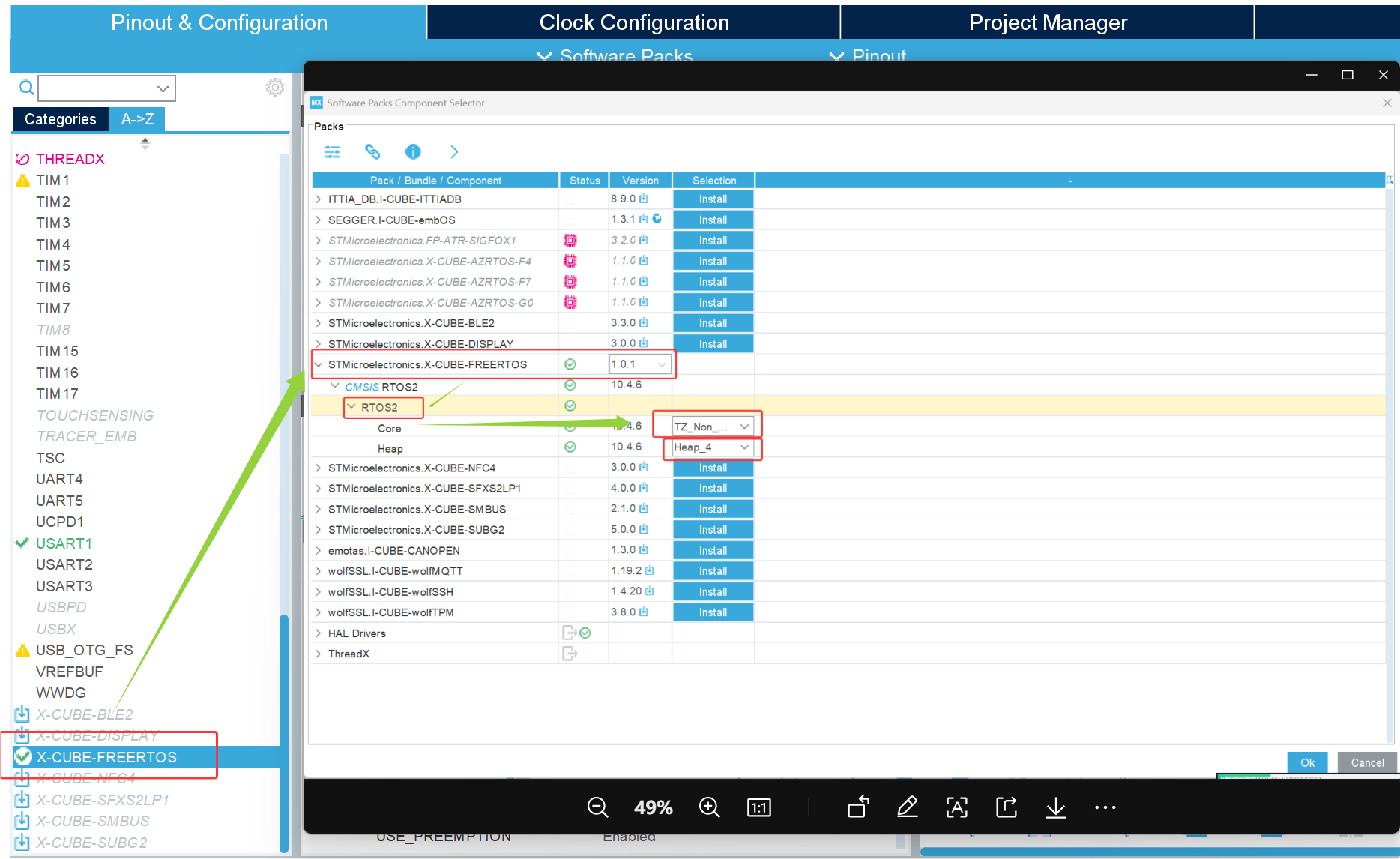
Task: Zoom in using the plus magnifier icon
Action: click(x=709, y=807)
